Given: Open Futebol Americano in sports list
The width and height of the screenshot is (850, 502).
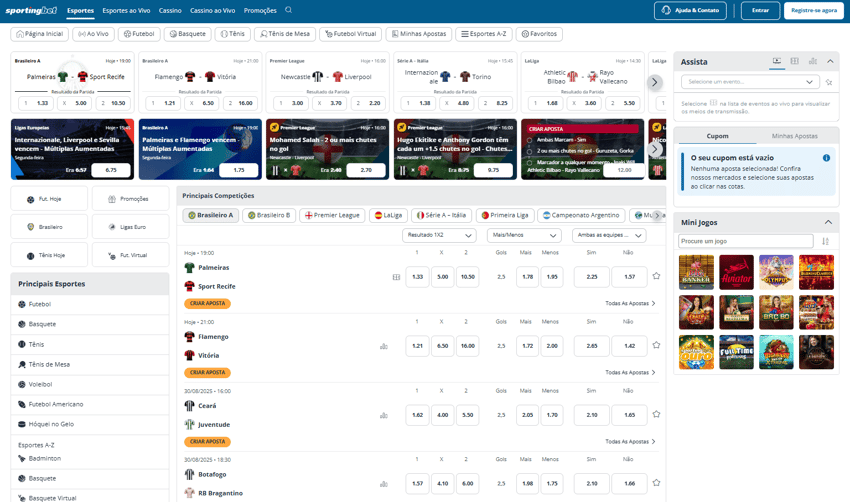Looking at the screenshot, I should click(90, 404).
